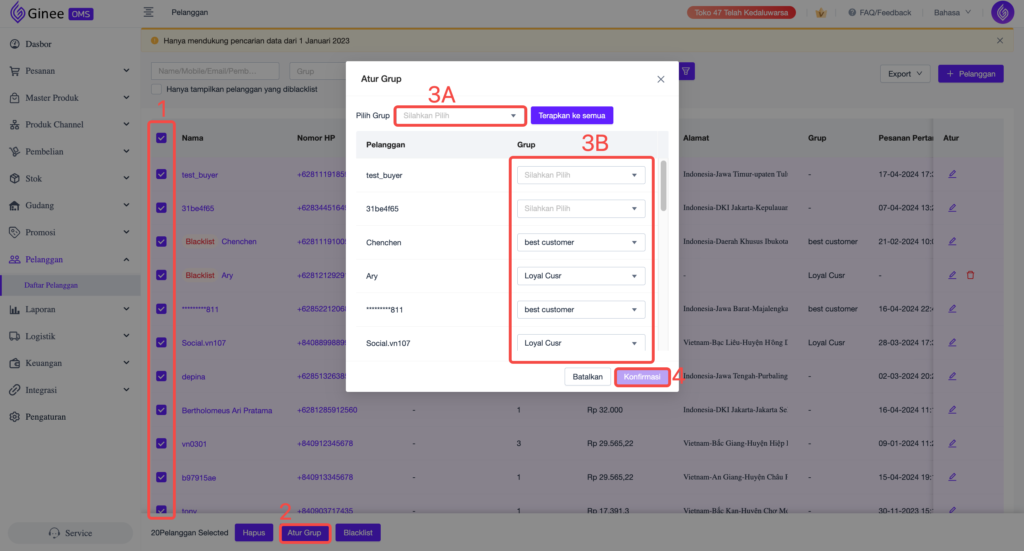This screenshot has width=1024, height=551.
Task: Uncheck the 31be4f65 row checkbox
Action: [x=161, y=208]
